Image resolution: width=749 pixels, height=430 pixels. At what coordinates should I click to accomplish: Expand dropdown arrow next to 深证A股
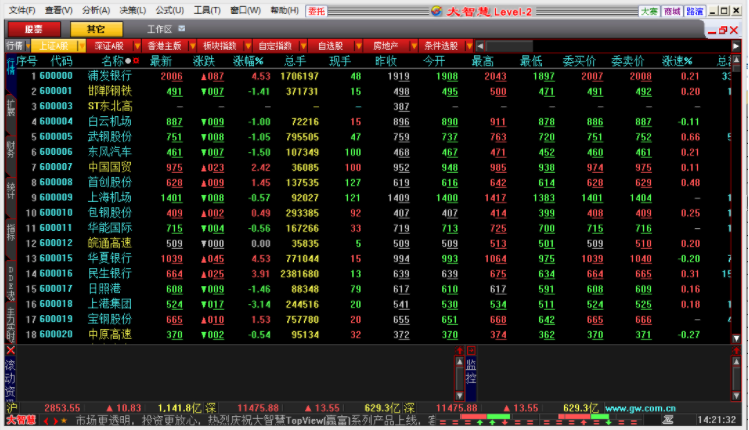tap(138, 46)
